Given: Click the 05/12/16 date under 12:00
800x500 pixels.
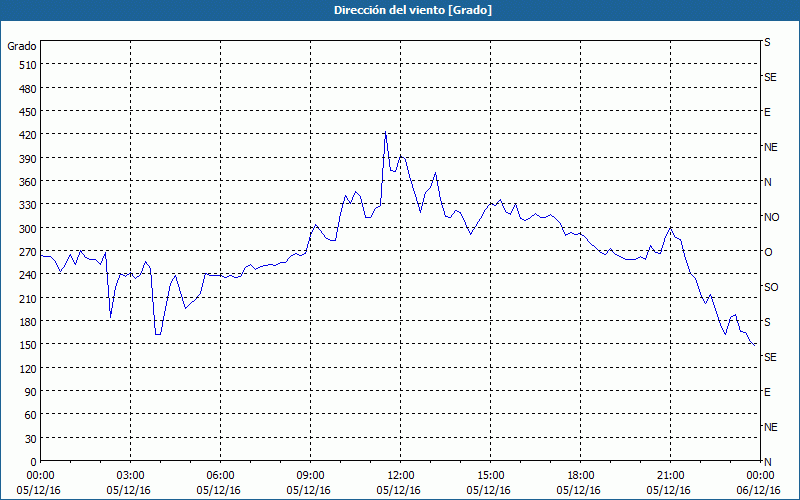Looking at the screenshot, I should (398, 490).
